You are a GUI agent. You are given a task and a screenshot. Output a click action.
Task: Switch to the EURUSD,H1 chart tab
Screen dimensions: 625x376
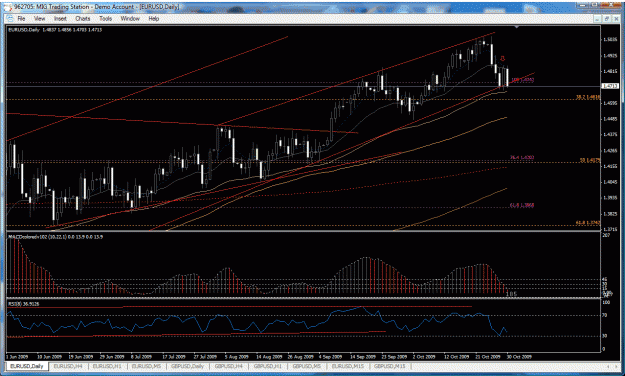(x=107, y=366)
